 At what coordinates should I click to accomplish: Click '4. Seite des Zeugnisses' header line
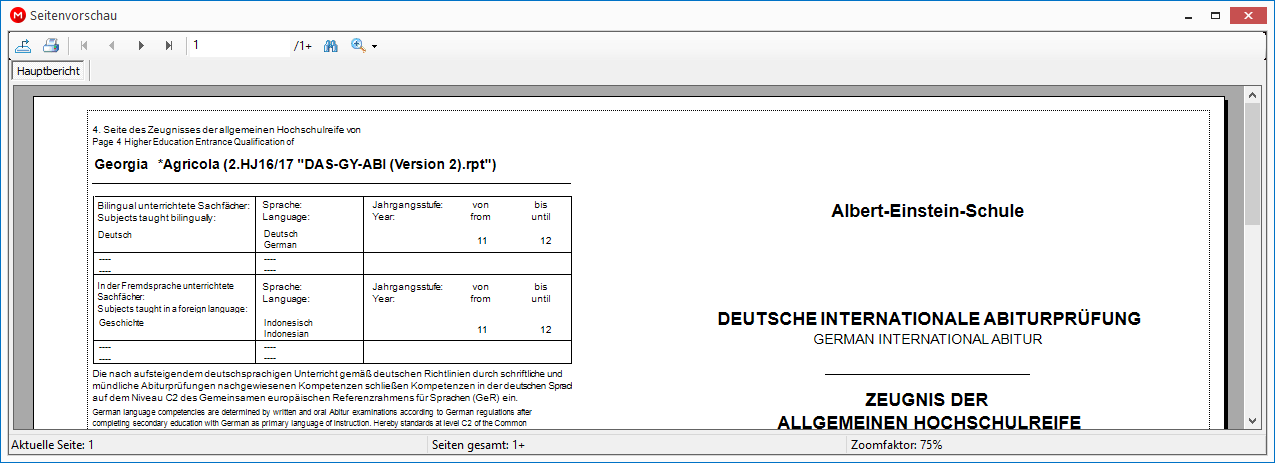(x=226, y=130)
